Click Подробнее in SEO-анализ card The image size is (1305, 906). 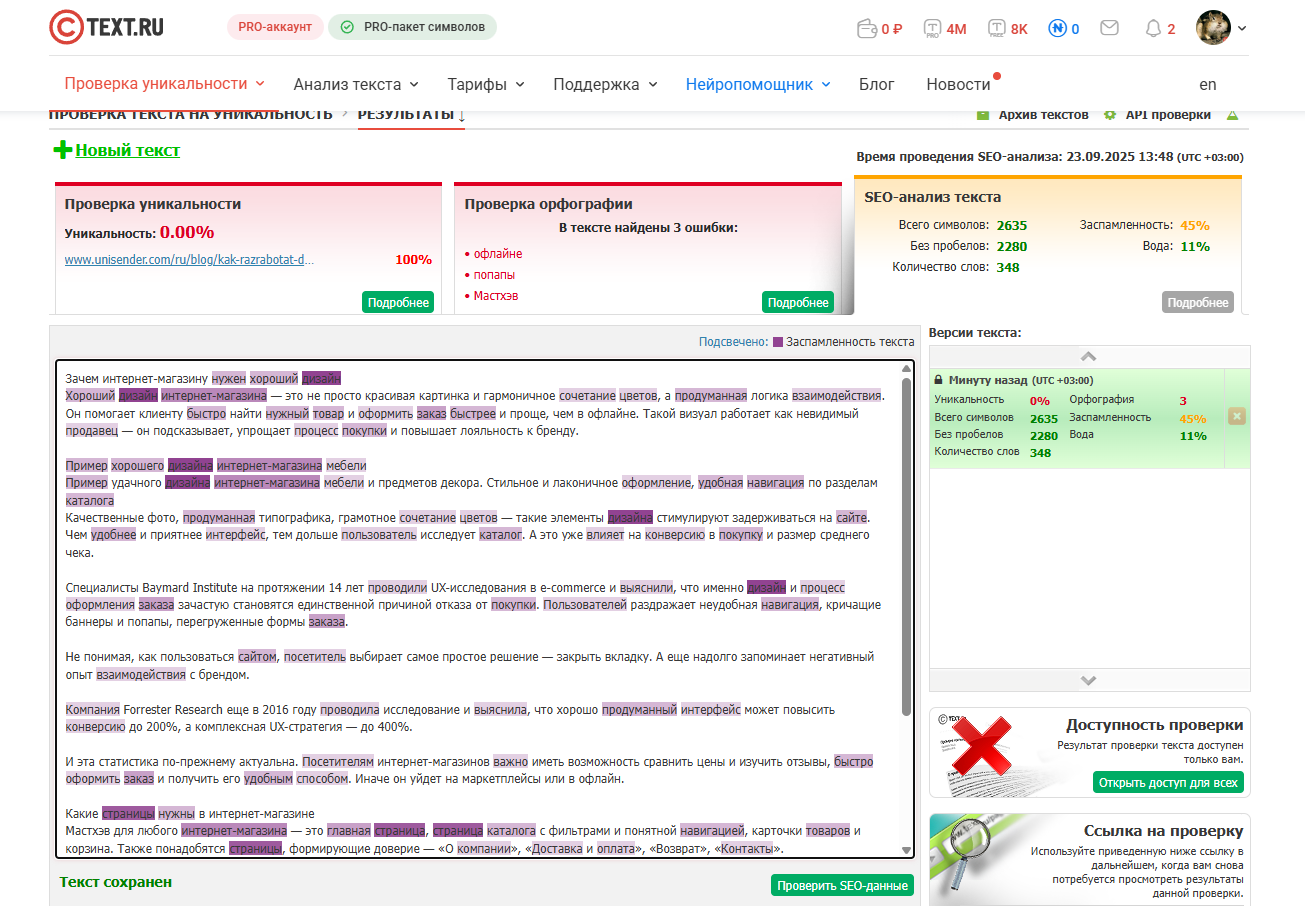pyautogui.click(x=1198, y=302)
